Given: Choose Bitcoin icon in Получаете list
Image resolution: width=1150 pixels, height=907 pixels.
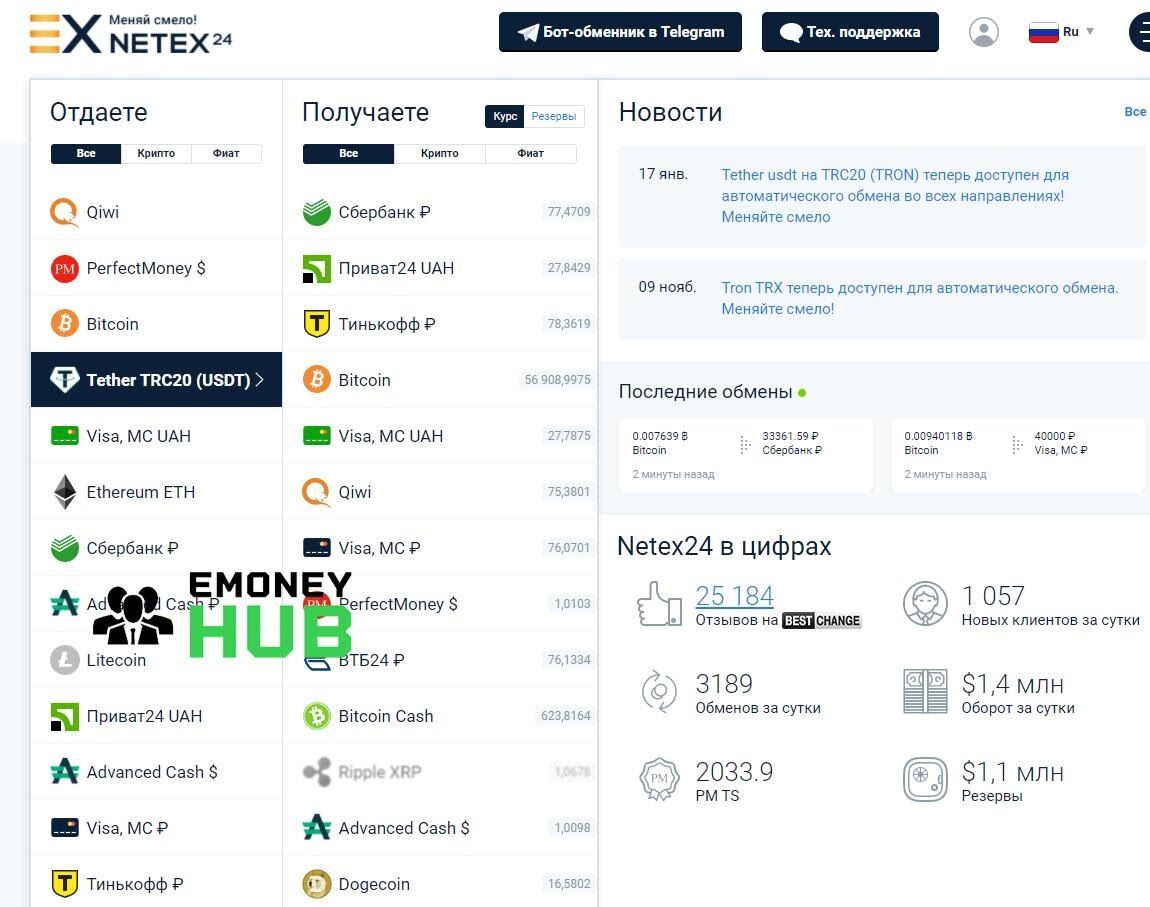Looking at the screenshot, I should (317, 380).
